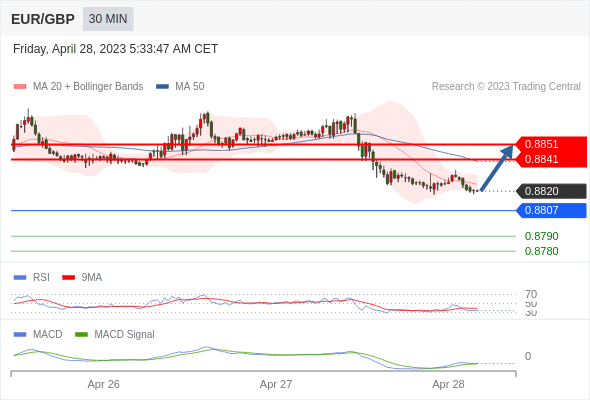Click the MACD legend swatch

pos(20,335)
